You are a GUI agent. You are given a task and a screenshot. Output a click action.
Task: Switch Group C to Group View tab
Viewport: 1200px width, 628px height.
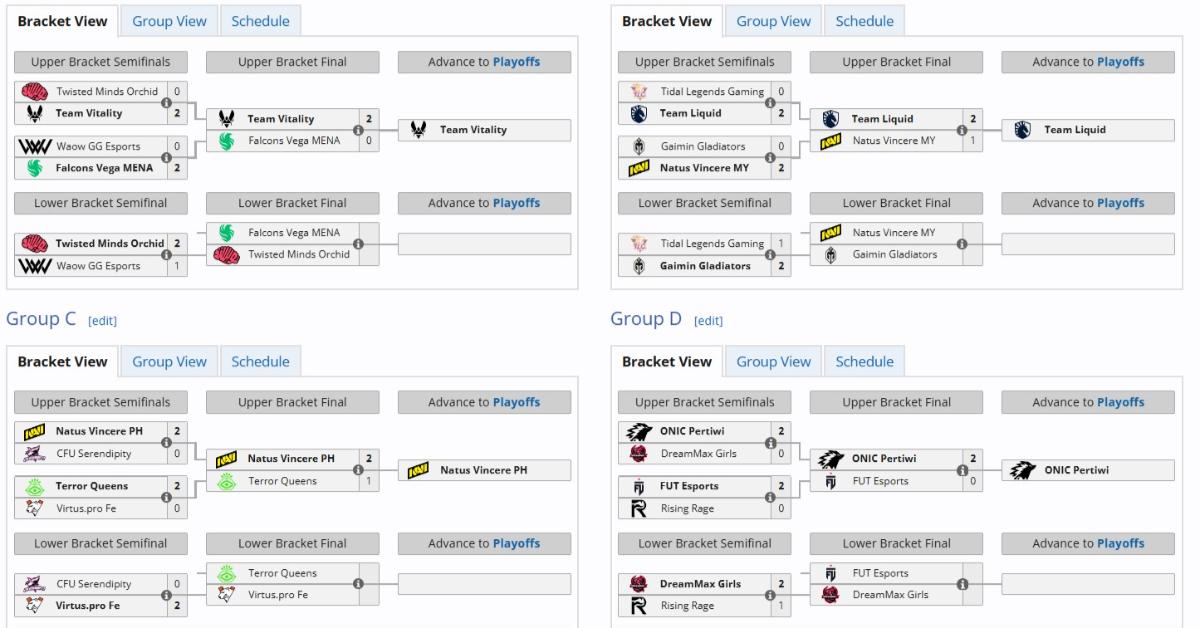pyautogui.click(x=169, y=362)
